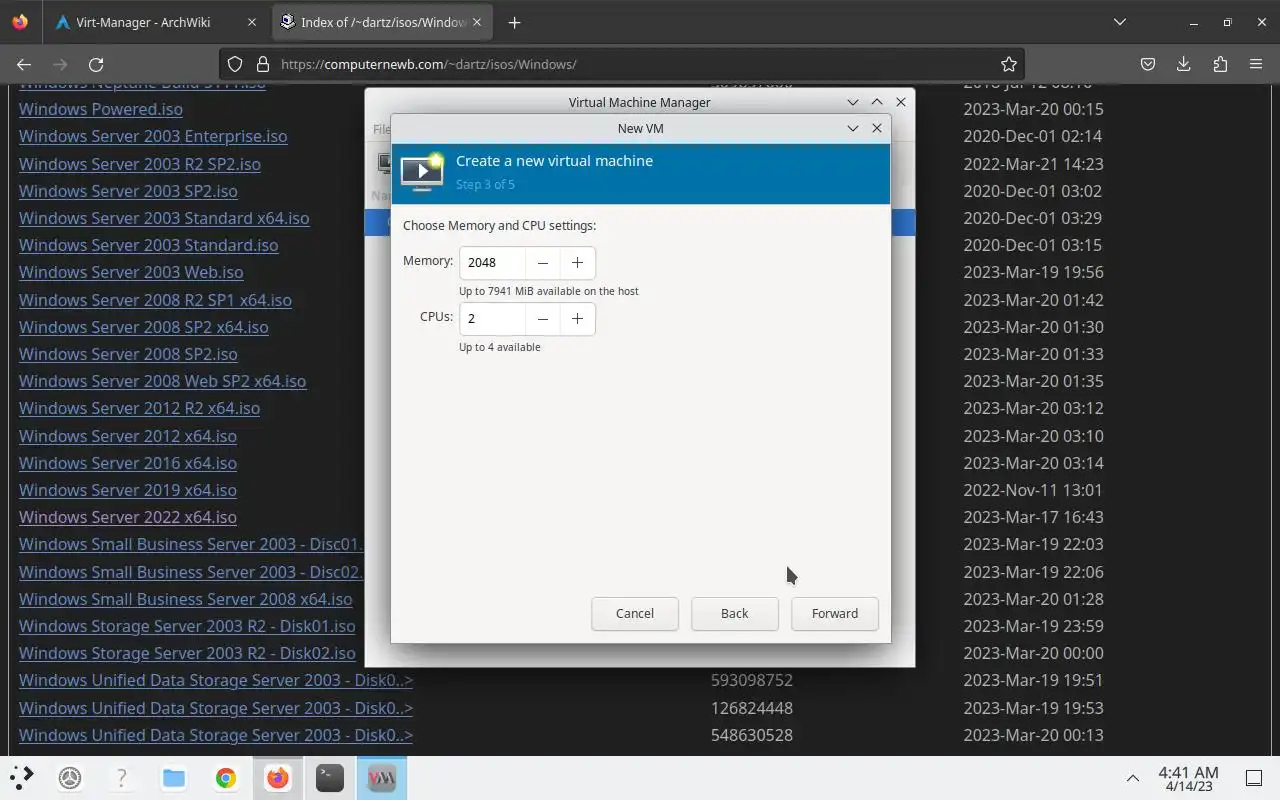The width and height of the screenshot is (1280, 800).
Task: Close the Virtual Machine Manager window
Action: click(901, 102)
